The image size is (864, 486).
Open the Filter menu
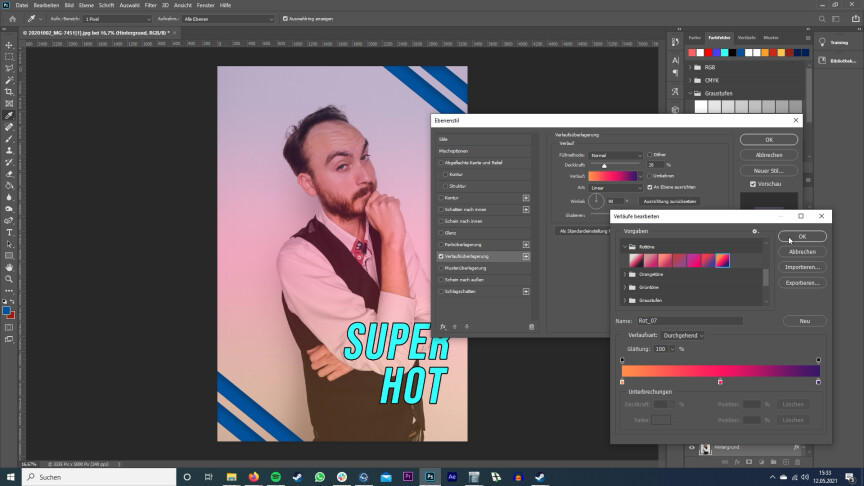(x=150, y=5)
